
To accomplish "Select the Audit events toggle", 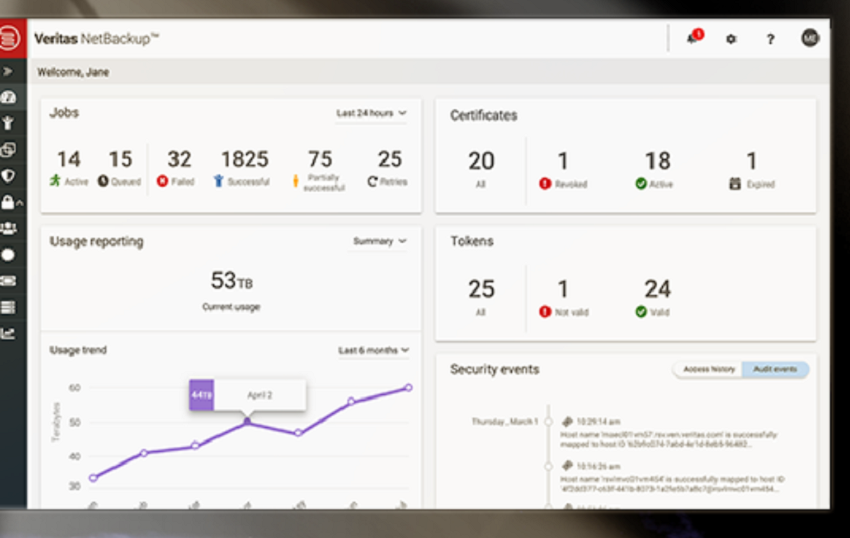I will click(775, 369).
